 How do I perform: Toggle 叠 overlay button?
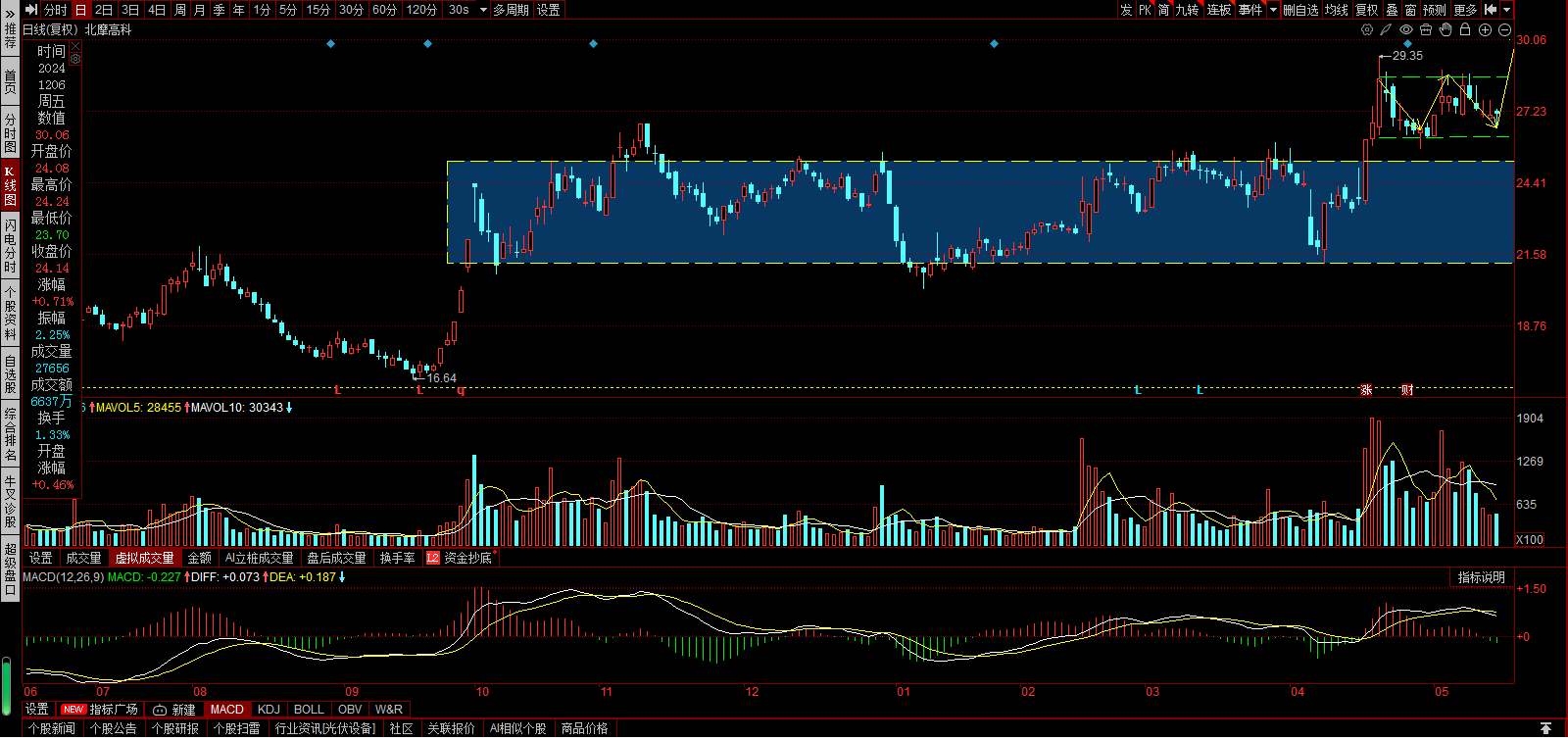1392,9
